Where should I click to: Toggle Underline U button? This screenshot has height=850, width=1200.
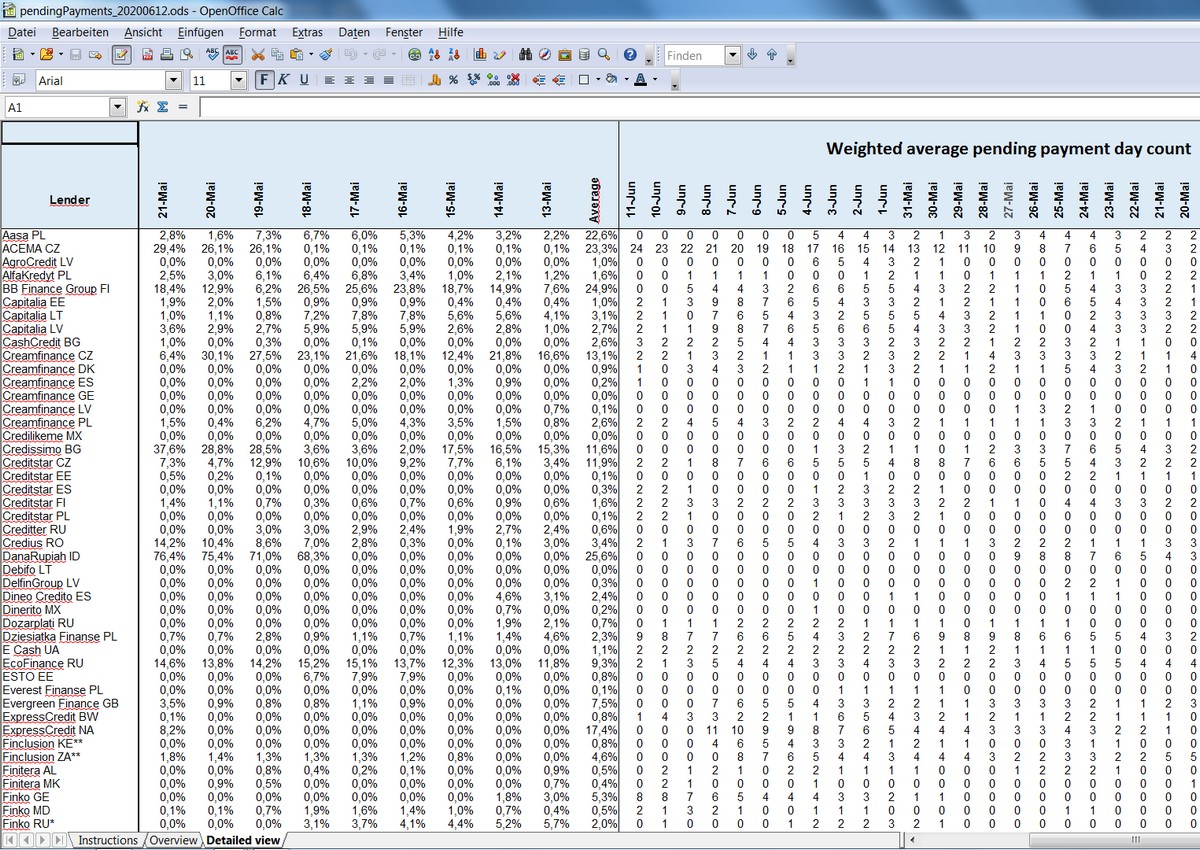click(304, 80)
